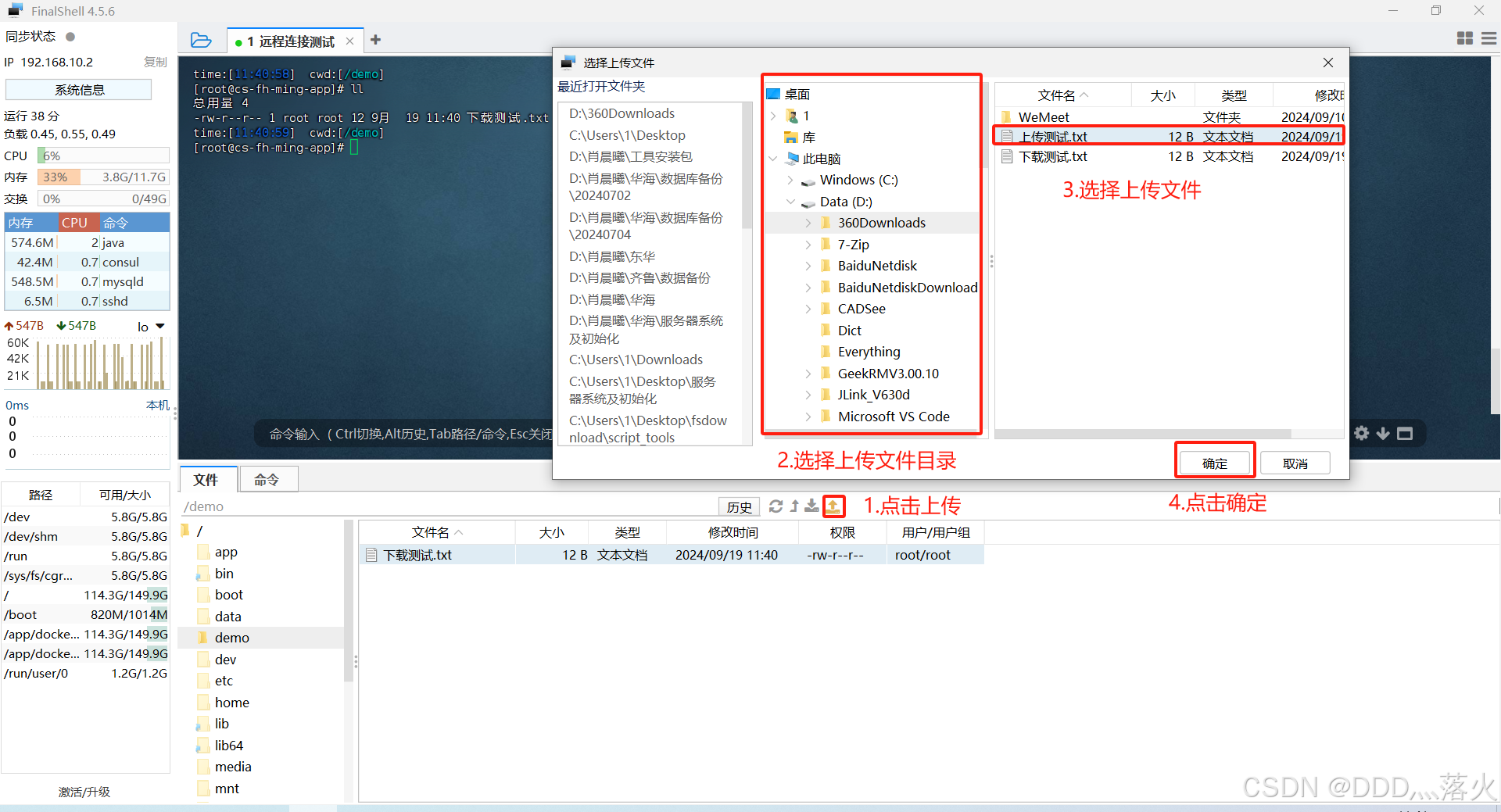This screenshot has height=812, width=1501.
Task: Click the highlighted upload files icon
Action: click(834, 506)
